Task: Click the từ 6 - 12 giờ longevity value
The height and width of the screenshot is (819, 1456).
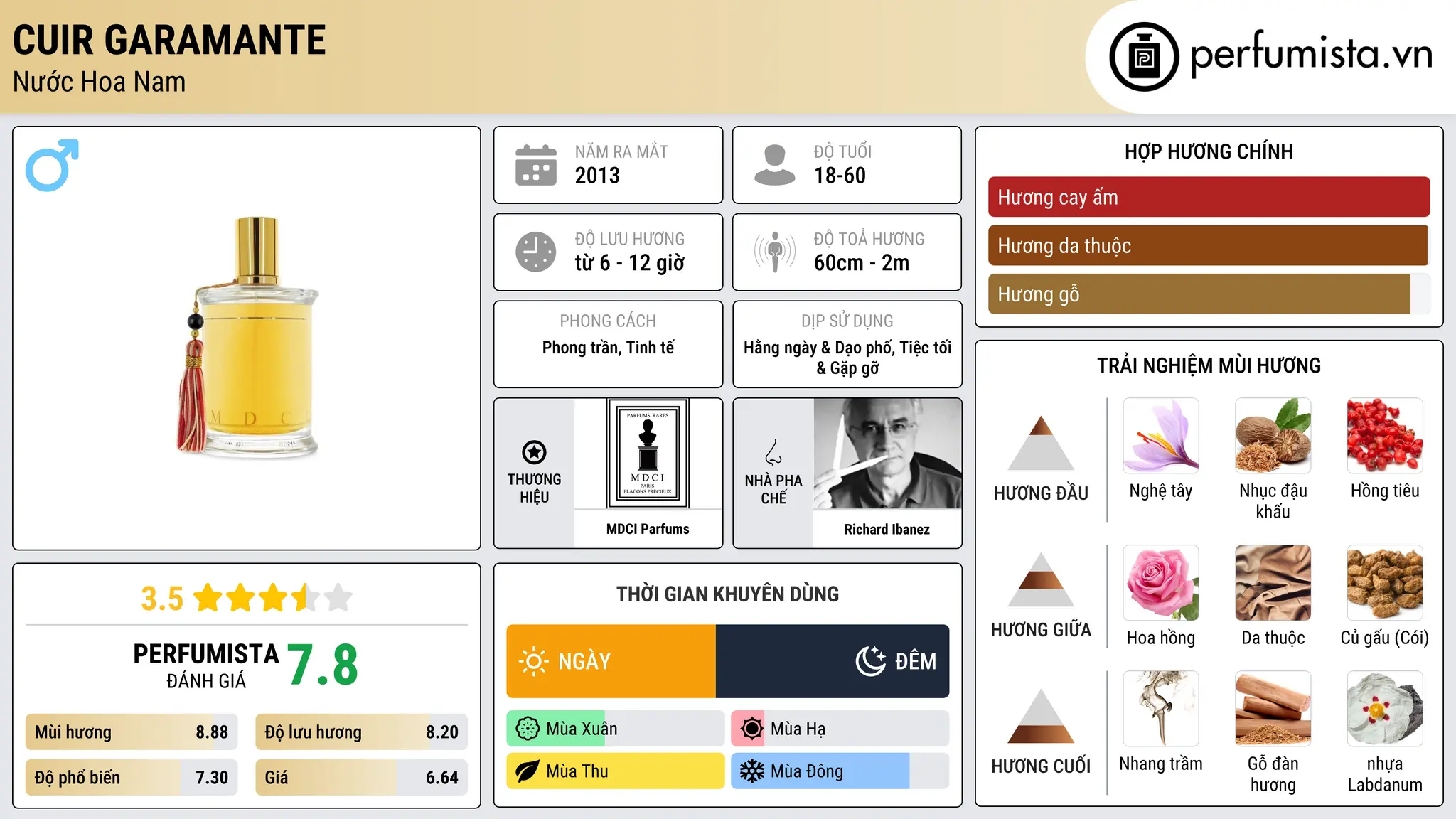Action: (630, 263)
